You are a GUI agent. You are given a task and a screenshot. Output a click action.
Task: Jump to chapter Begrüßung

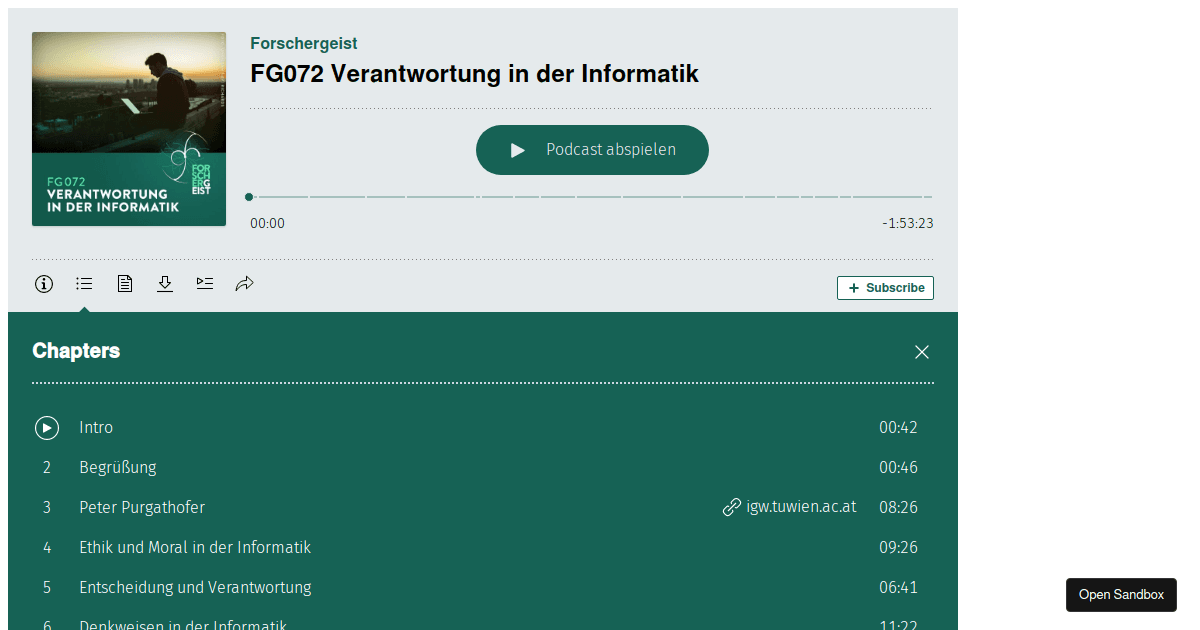118,467
